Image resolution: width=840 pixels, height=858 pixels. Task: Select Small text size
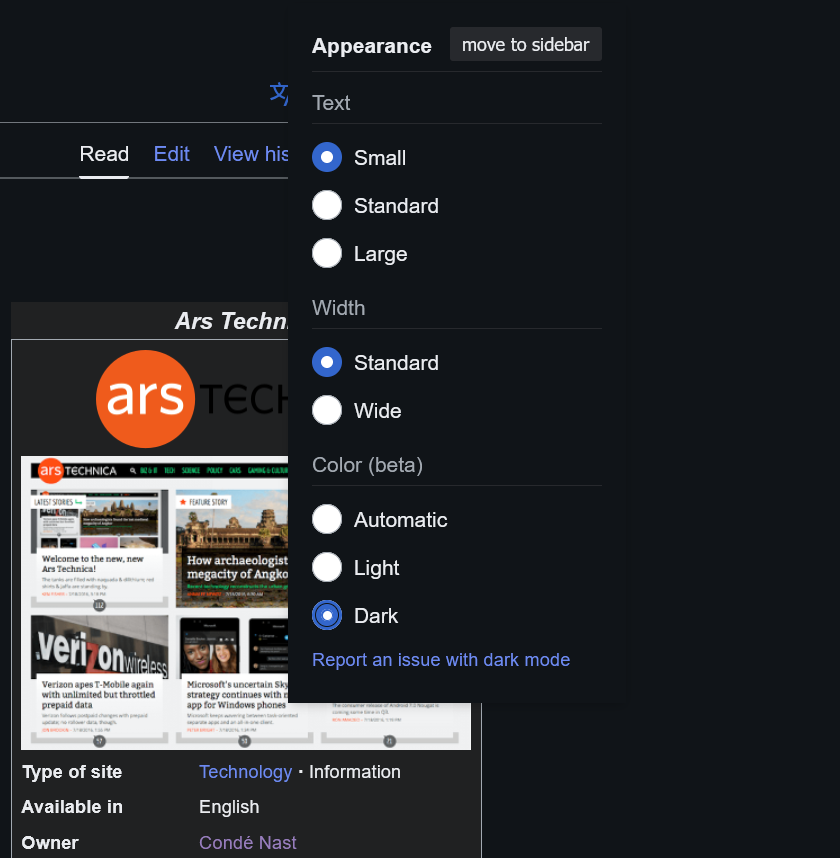[327, 157]
